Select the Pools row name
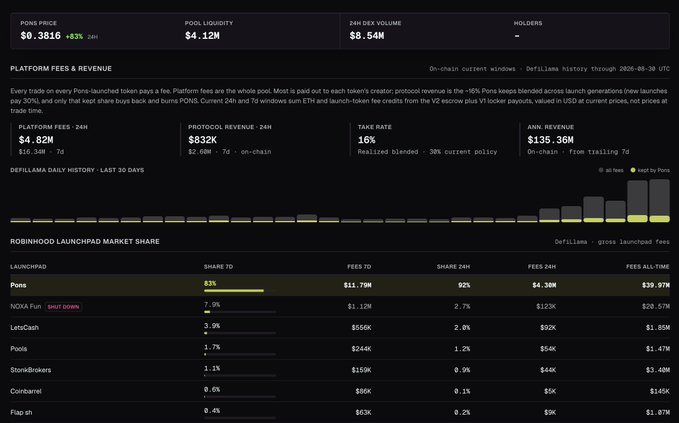The image size is (679, 423). tap(19, 349)
